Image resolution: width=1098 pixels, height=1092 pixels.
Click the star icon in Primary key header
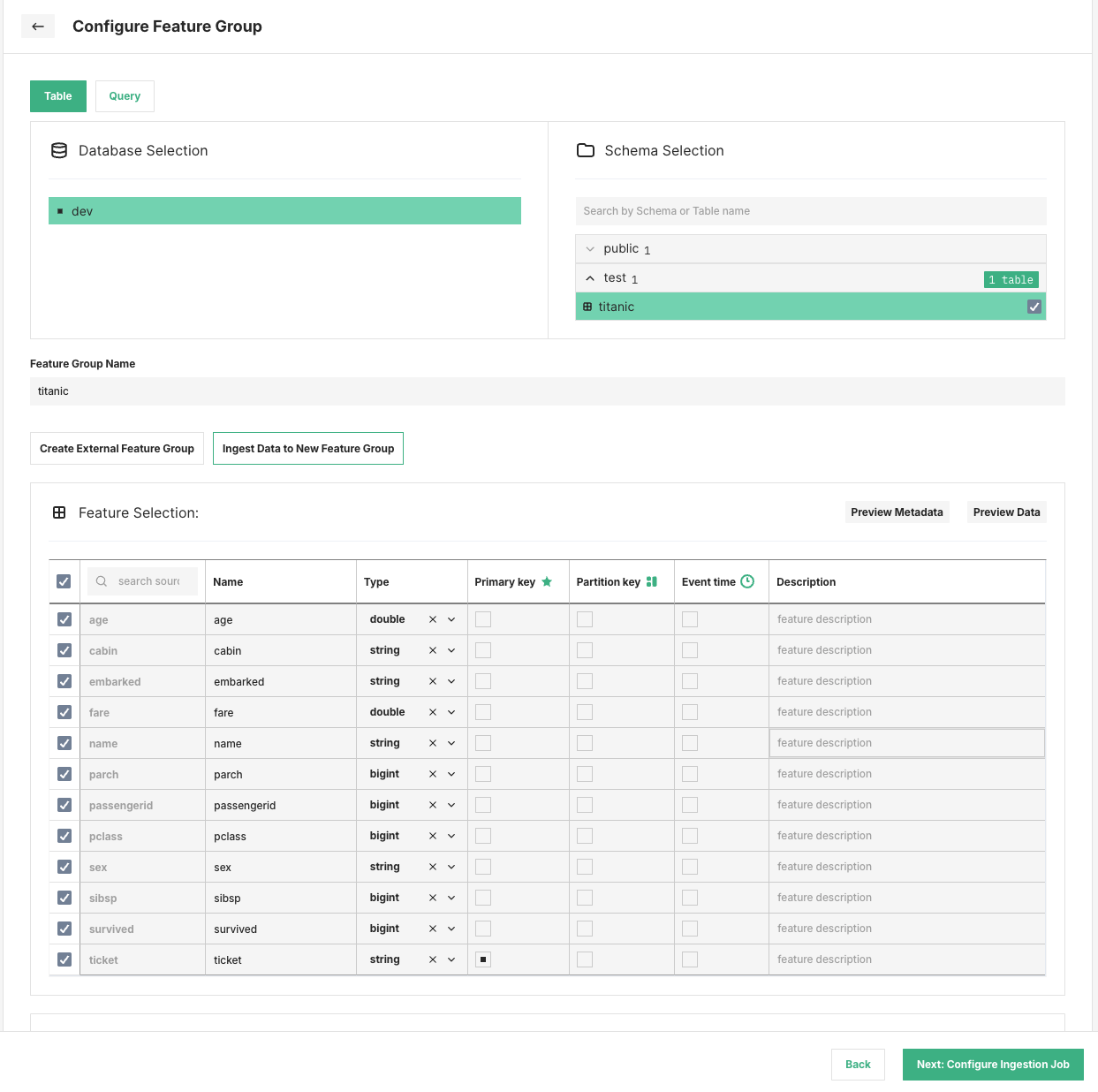(546, 581)
